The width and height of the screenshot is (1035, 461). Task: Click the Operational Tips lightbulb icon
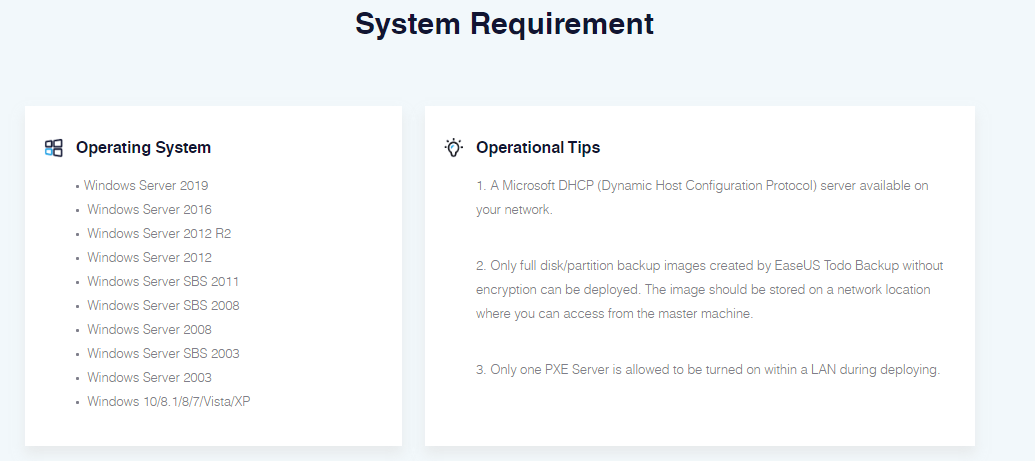[453, 147]
